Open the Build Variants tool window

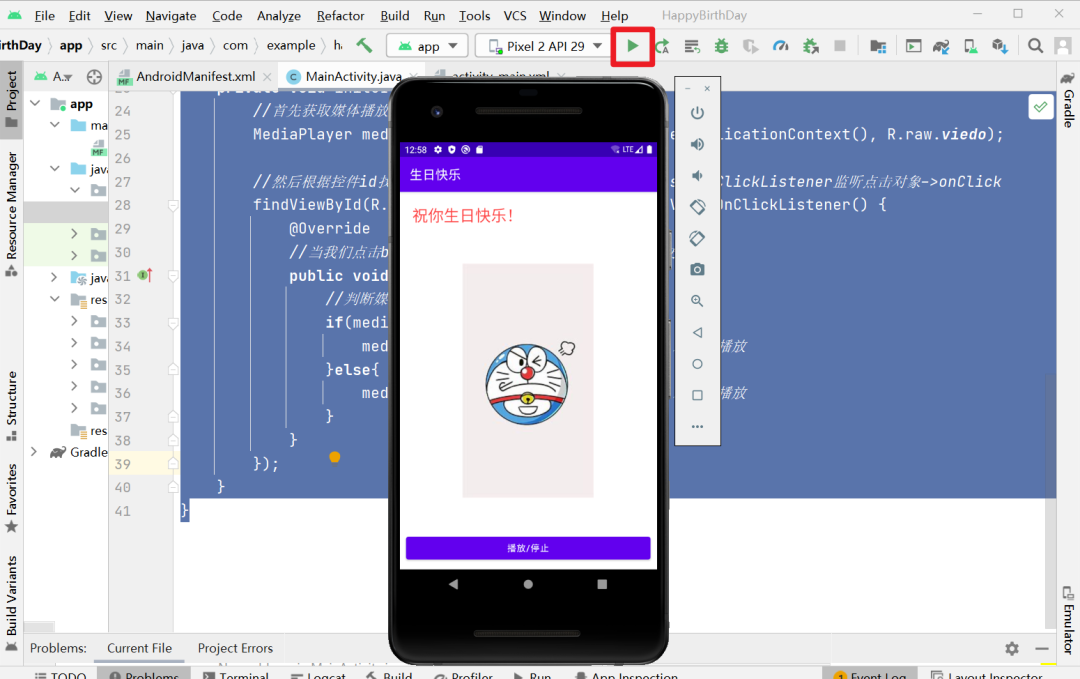tap(12, 604)
